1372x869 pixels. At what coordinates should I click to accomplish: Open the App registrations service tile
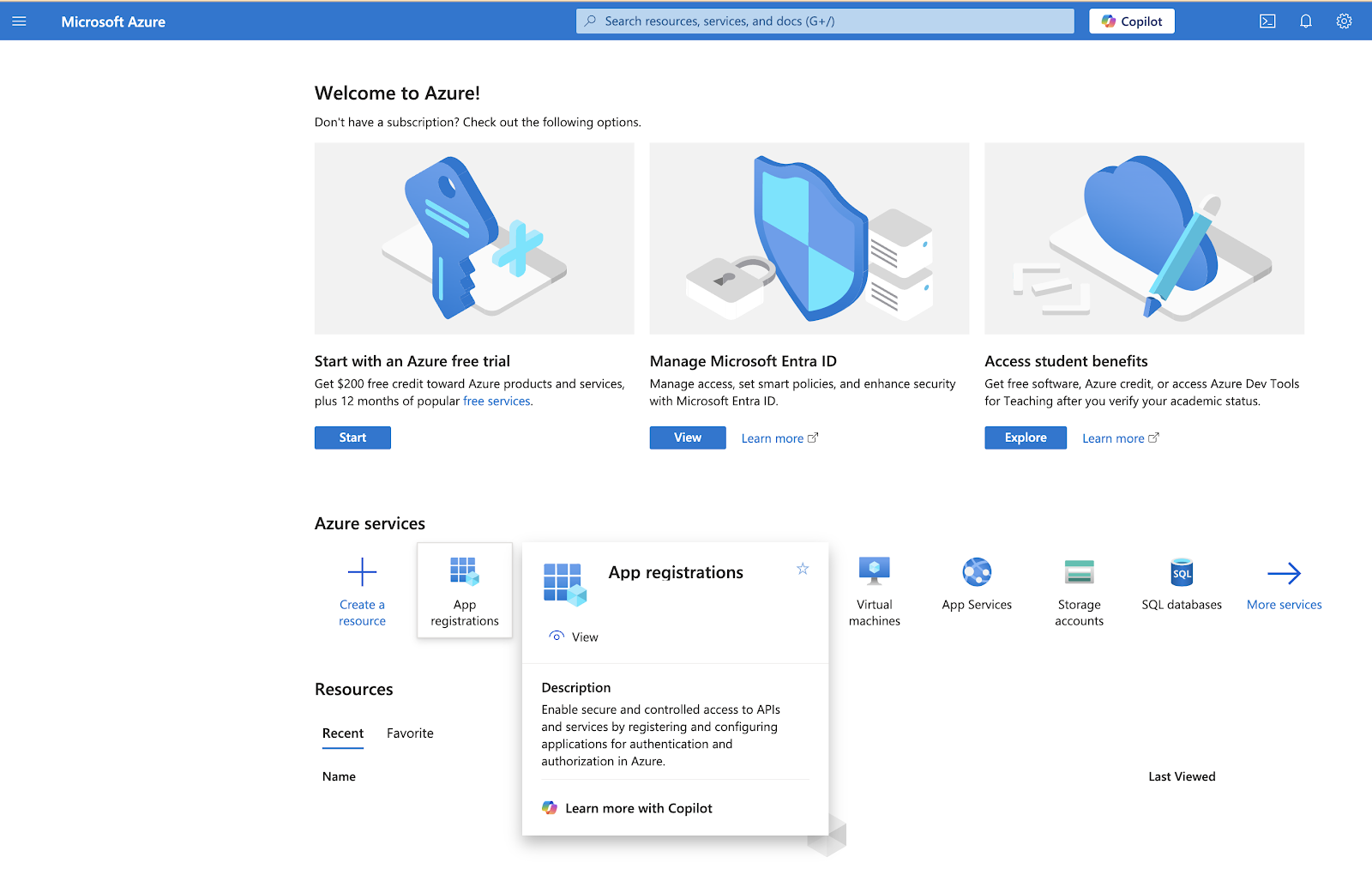[x=465, y=590]
